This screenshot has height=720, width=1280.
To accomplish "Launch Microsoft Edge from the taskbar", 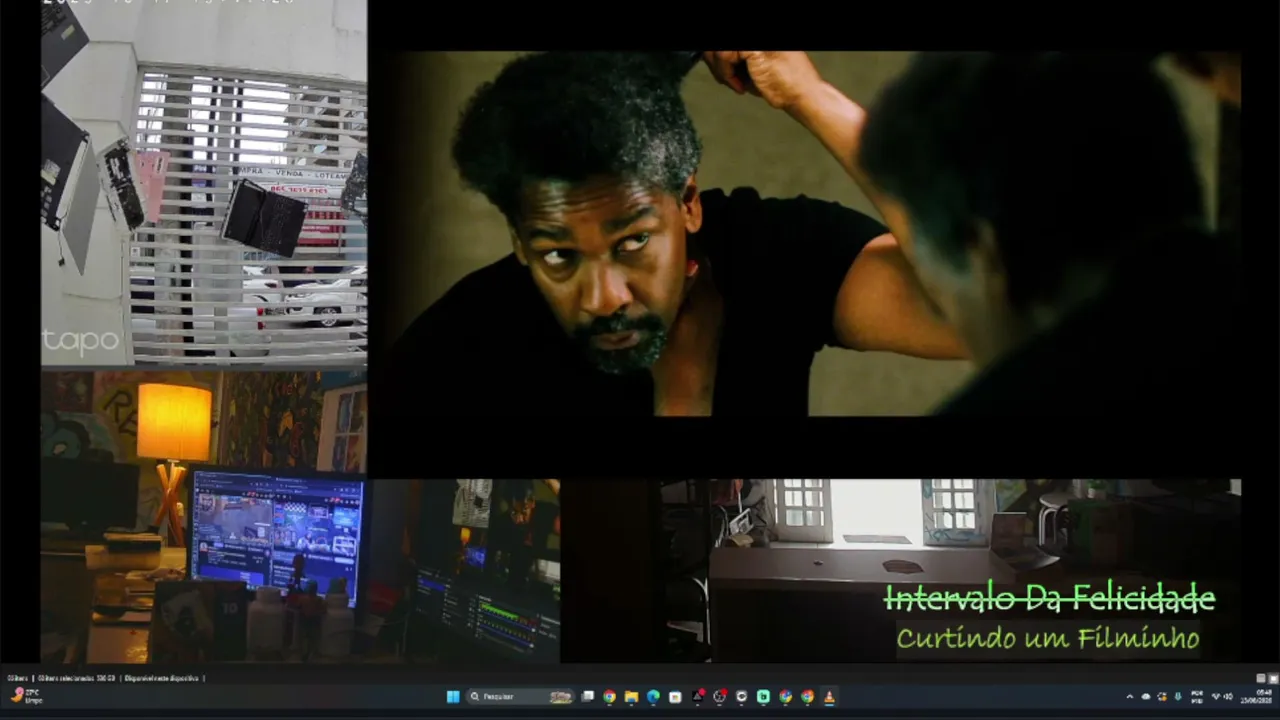I will tap(653, 697).
